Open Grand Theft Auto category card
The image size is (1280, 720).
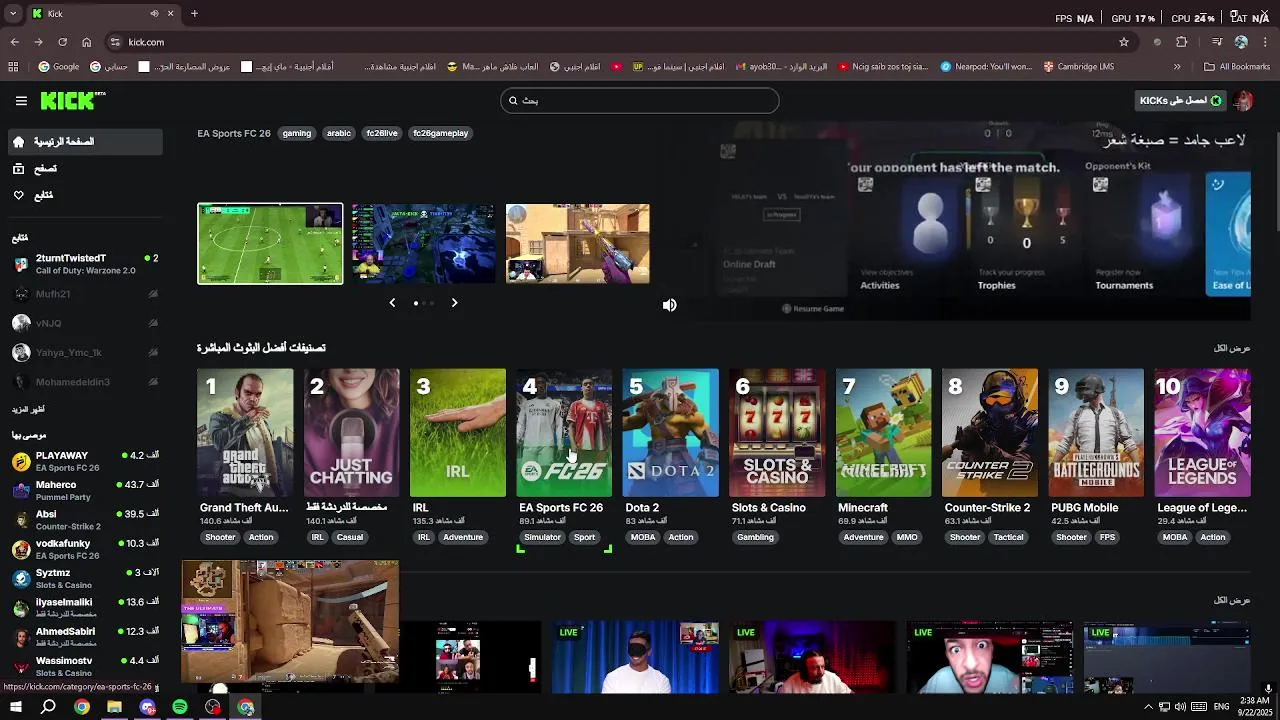(x=245, y=433)
